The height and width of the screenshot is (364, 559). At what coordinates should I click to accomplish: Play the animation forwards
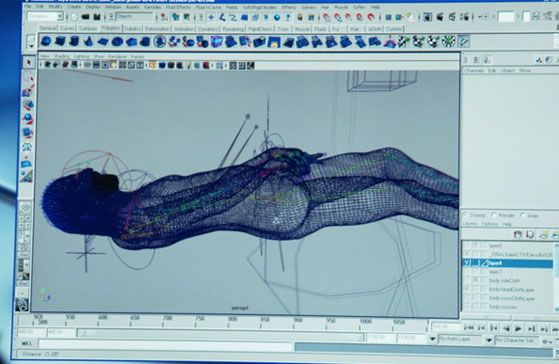[x=518, y=328]
